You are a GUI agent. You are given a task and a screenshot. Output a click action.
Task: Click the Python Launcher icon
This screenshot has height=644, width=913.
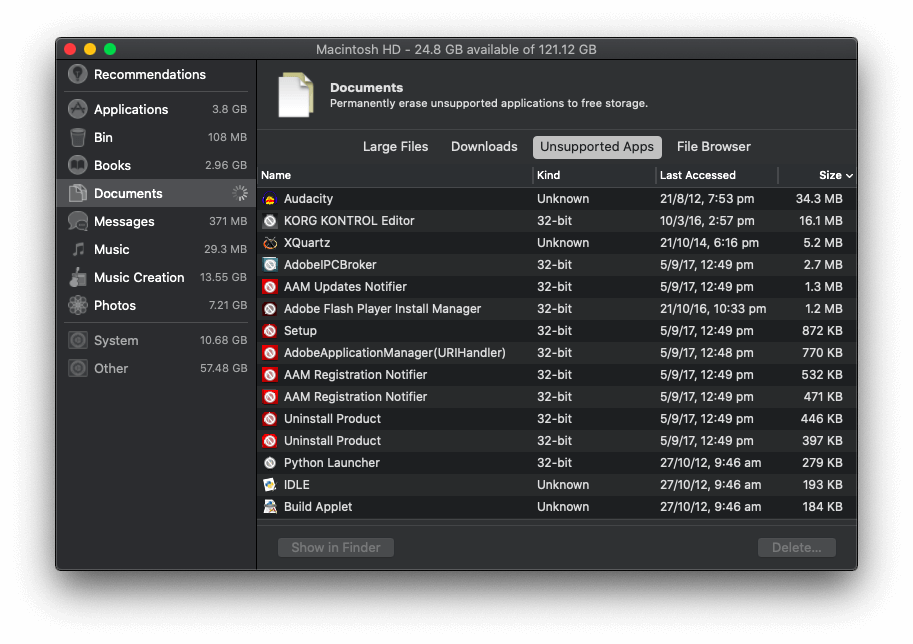click(x=270, y=463)
